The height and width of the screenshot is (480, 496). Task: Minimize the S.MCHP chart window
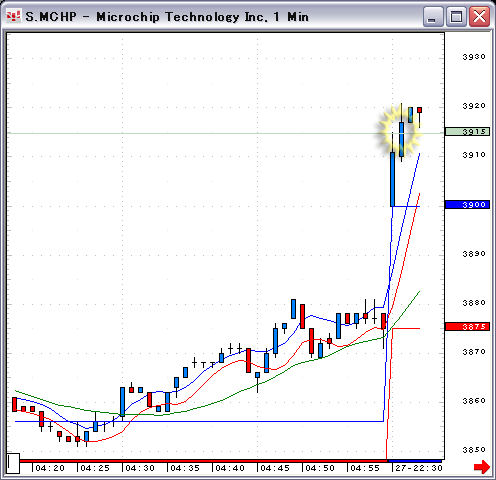tap(433, 17)
